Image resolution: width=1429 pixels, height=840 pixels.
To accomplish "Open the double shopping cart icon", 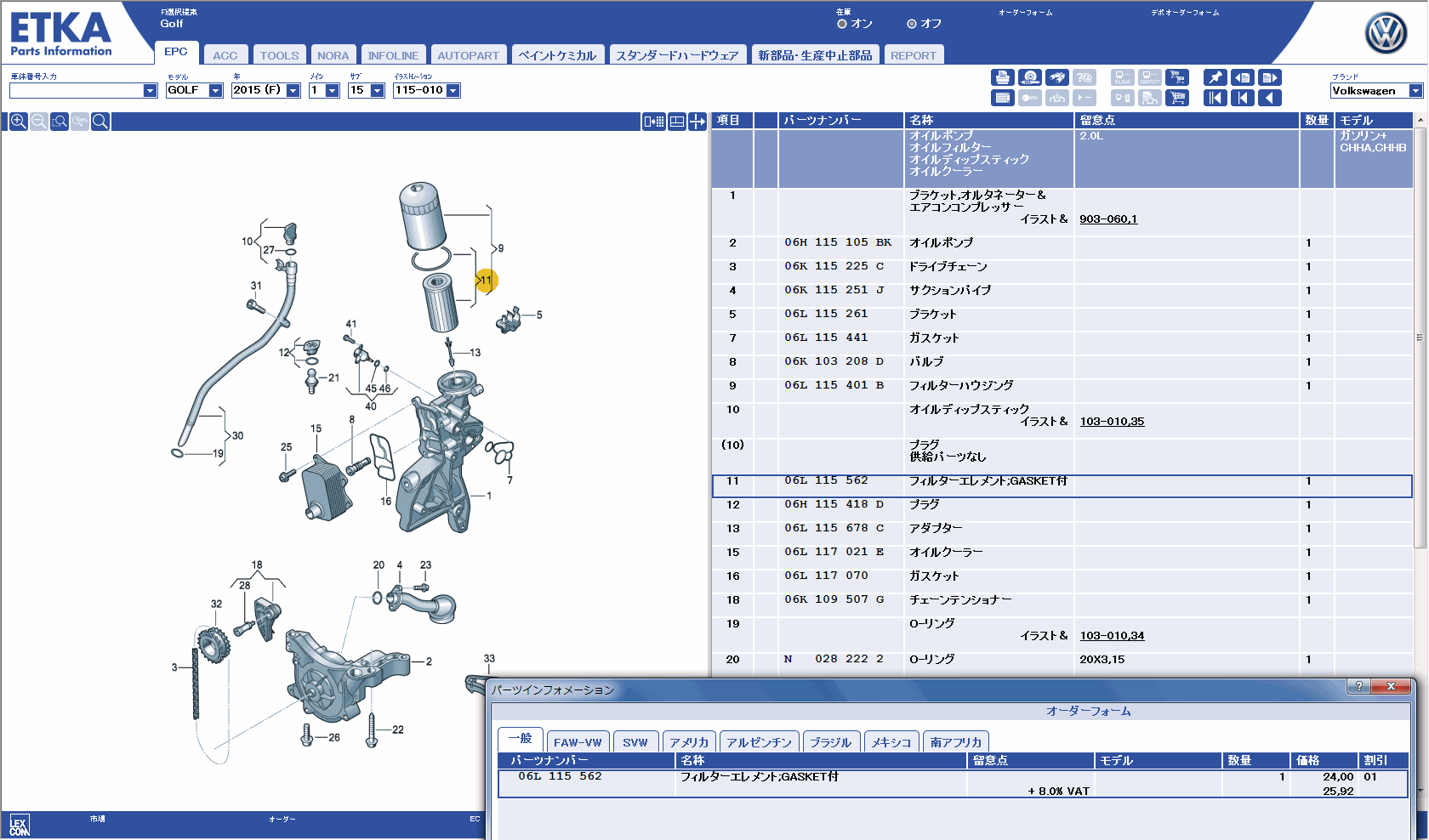I will click(1177, 77).
